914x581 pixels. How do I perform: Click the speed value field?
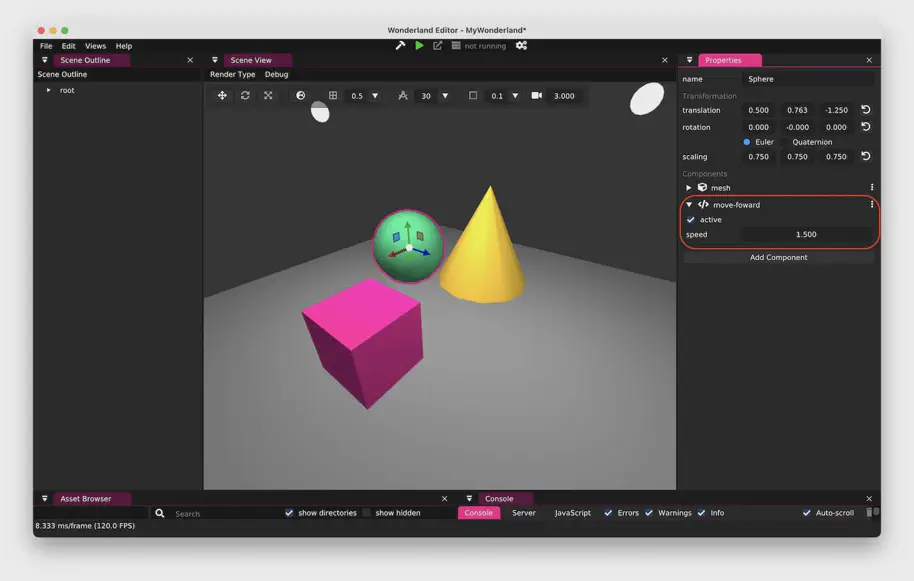coord(805,235)
